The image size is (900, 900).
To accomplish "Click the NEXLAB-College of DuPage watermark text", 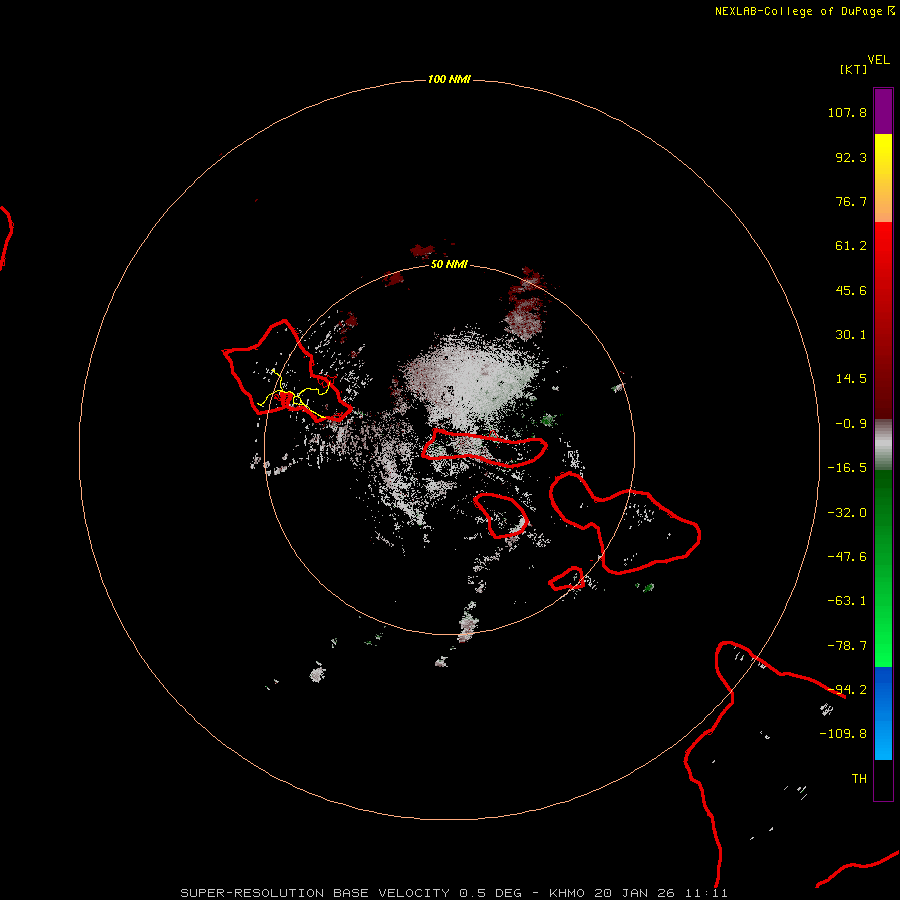I will pyautogui.click(x=804, y=11).
